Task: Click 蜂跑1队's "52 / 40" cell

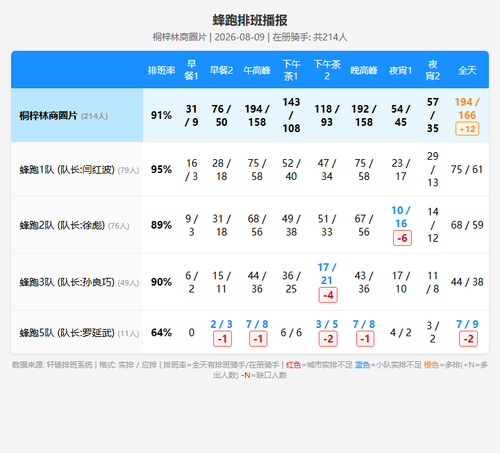Action: click(x=291, y=169)
